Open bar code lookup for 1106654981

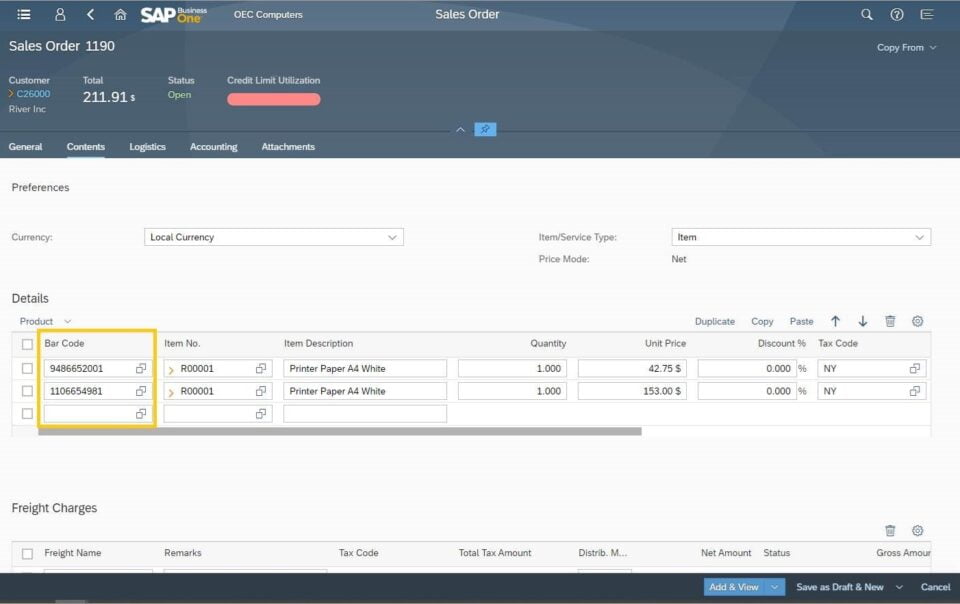click(141, 391)
